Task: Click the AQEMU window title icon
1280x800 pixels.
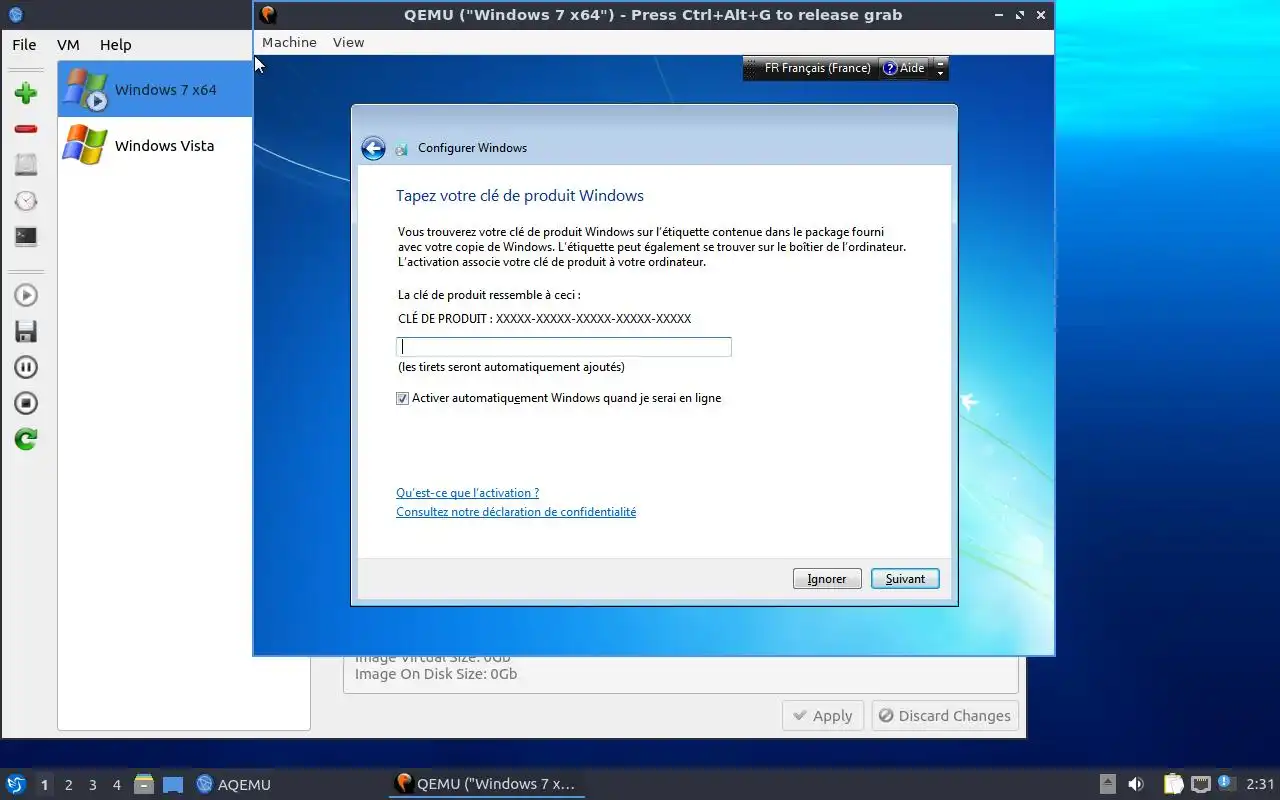Action: pos(15,14)
